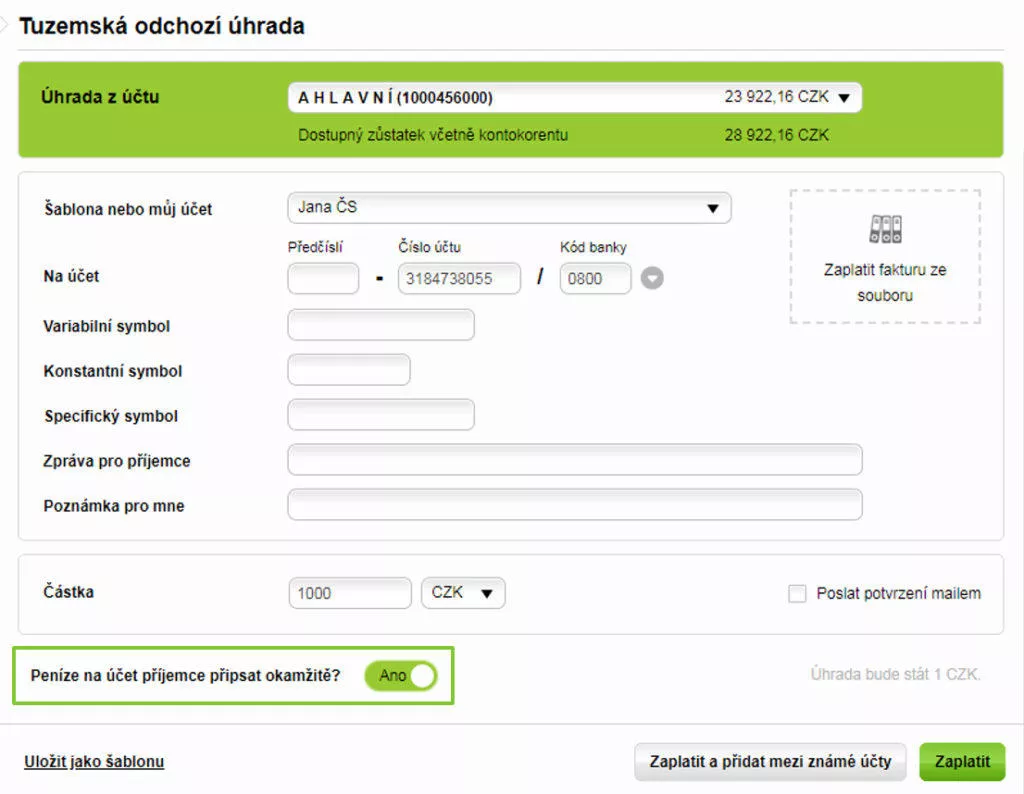Open the source account A HLAVNÍ dropdown
Image resolution: width=1024 pixels, height=794 pixels.
click(574, 98)
